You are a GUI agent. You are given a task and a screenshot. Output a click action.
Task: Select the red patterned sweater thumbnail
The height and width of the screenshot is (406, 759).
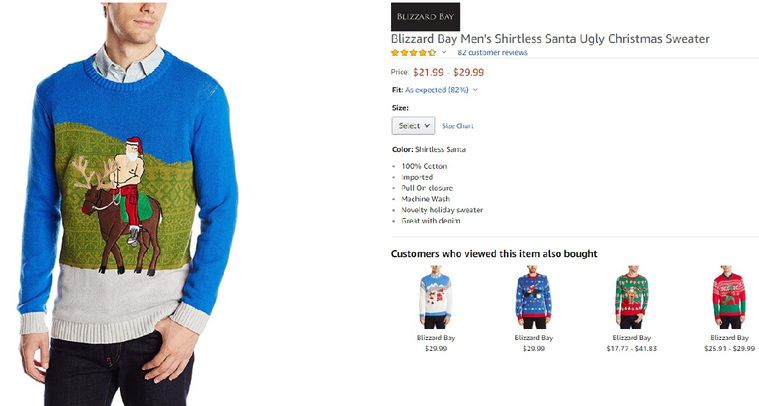click(x=729, y=297)
